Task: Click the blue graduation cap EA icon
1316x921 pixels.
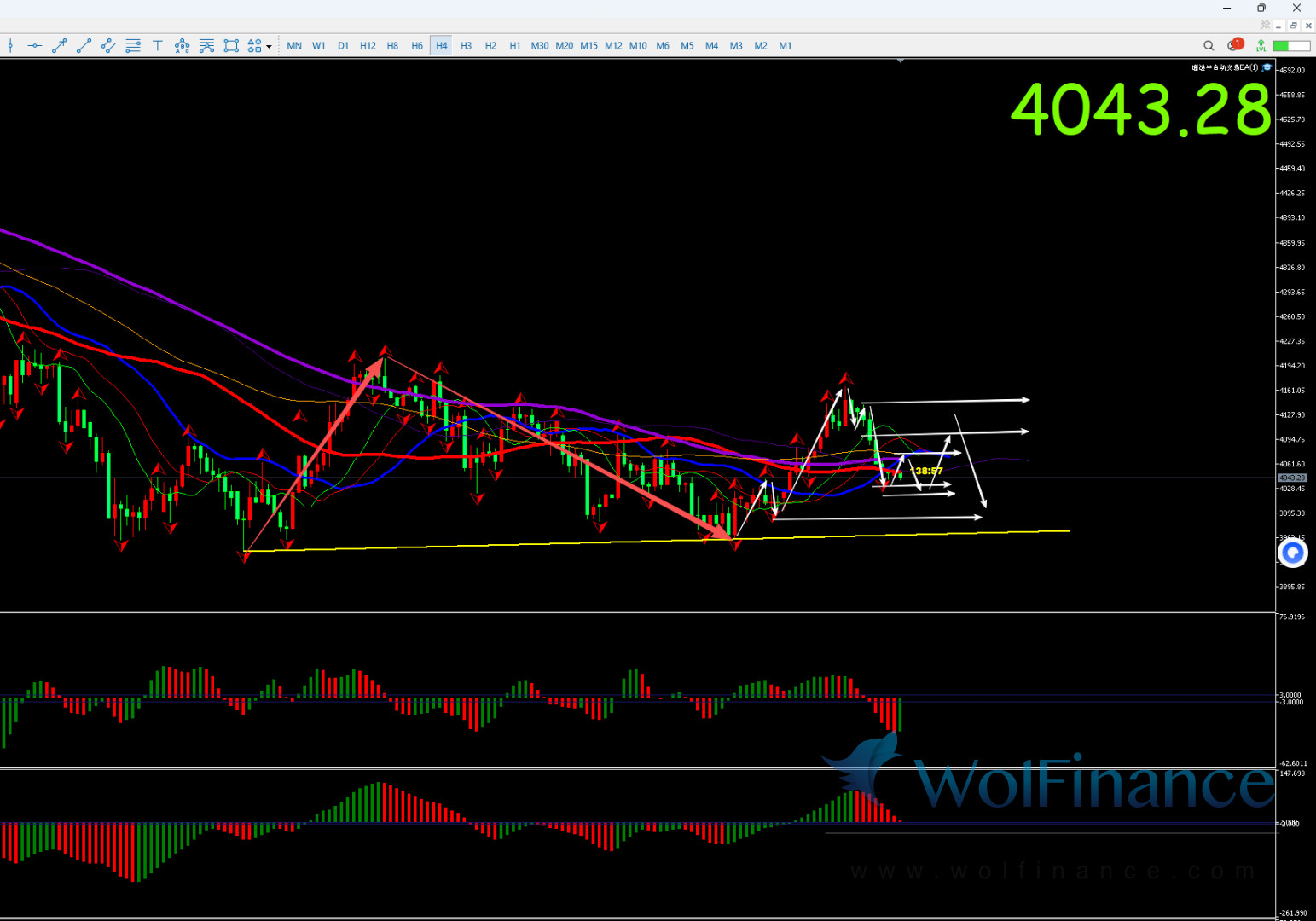Action: coord(1267,67)
